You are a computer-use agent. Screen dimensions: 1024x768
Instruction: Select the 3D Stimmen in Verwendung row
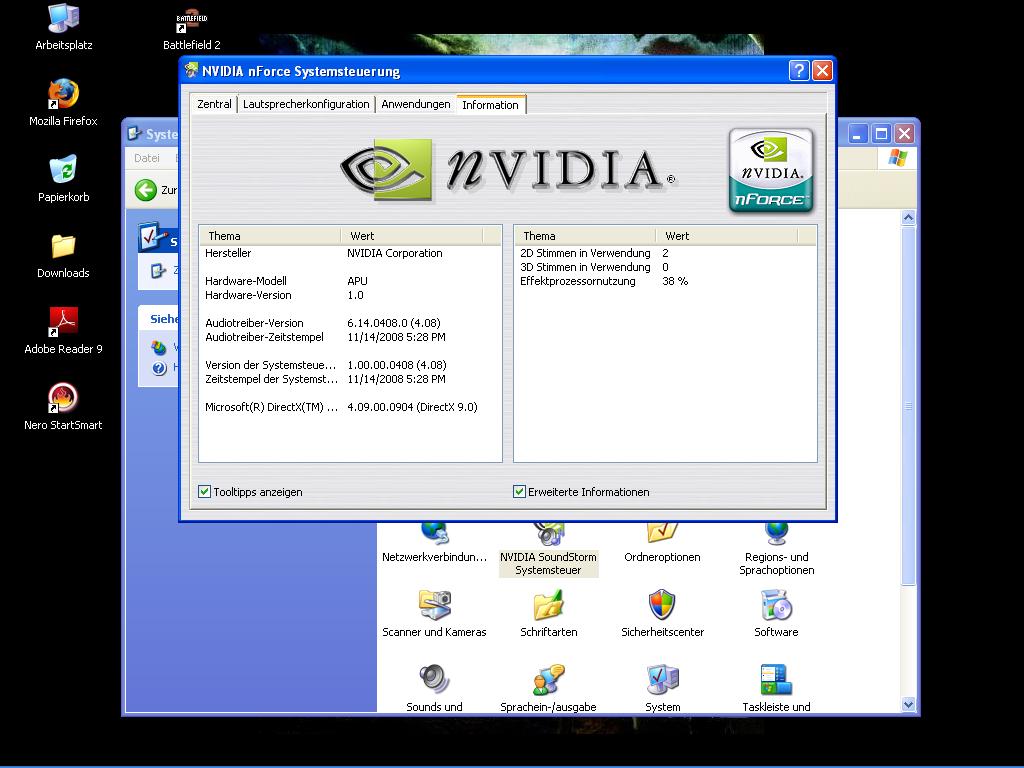click(x=665, y=267)
